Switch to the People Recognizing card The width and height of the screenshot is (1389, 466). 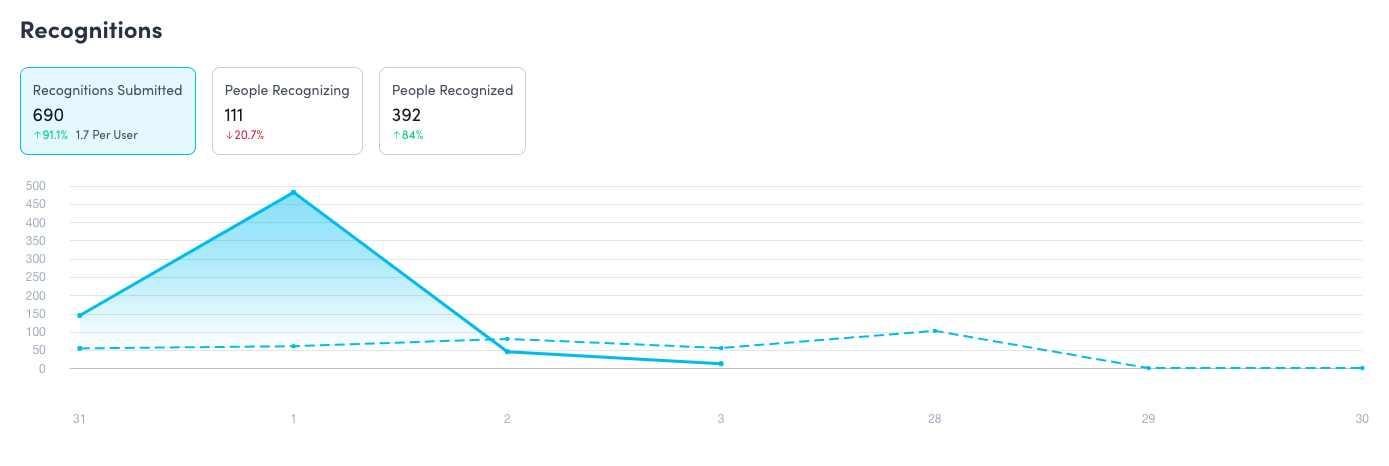287,111
